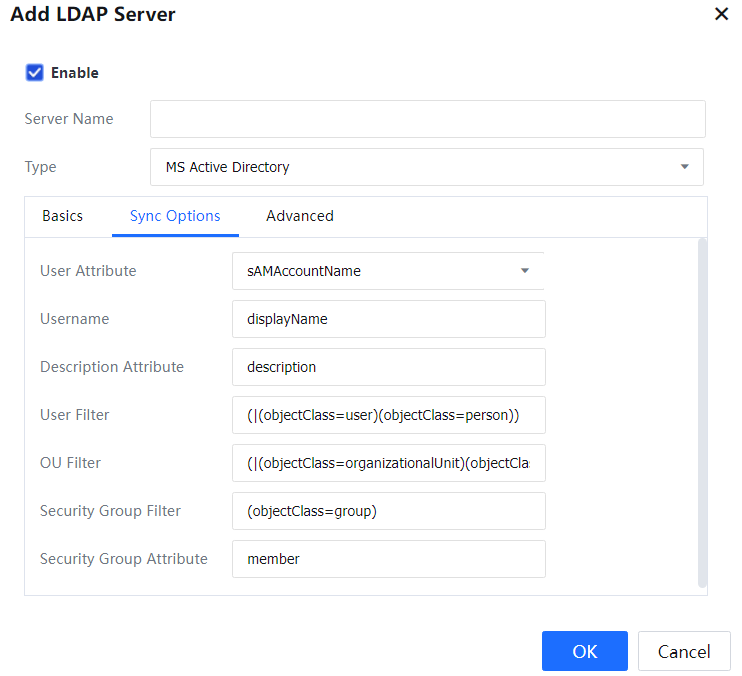Focus the OU Filter input field
Screen dimensions: 742x676
[388, 463]
